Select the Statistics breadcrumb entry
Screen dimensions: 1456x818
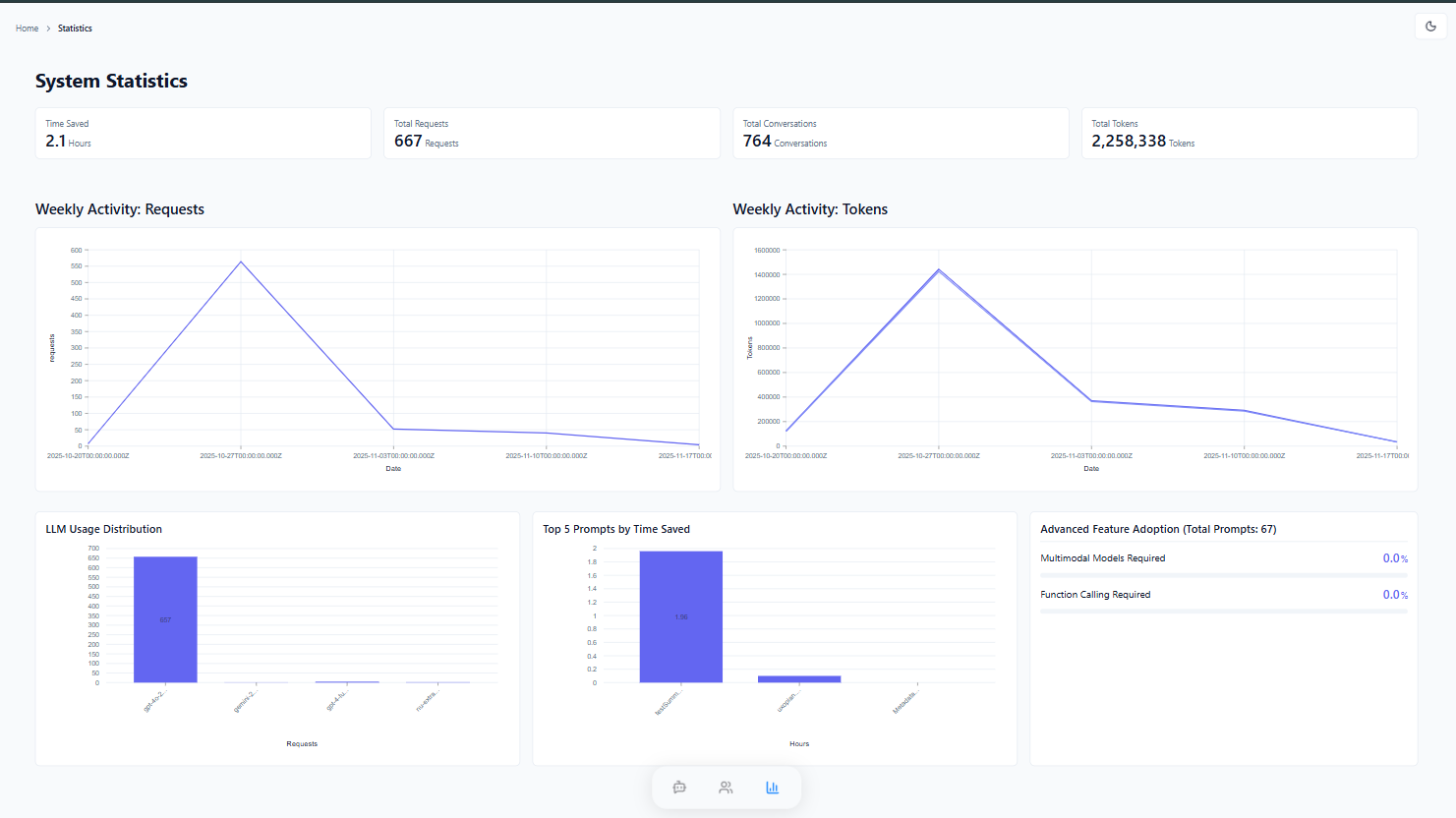pyautogui.click(x=75, y=28)
